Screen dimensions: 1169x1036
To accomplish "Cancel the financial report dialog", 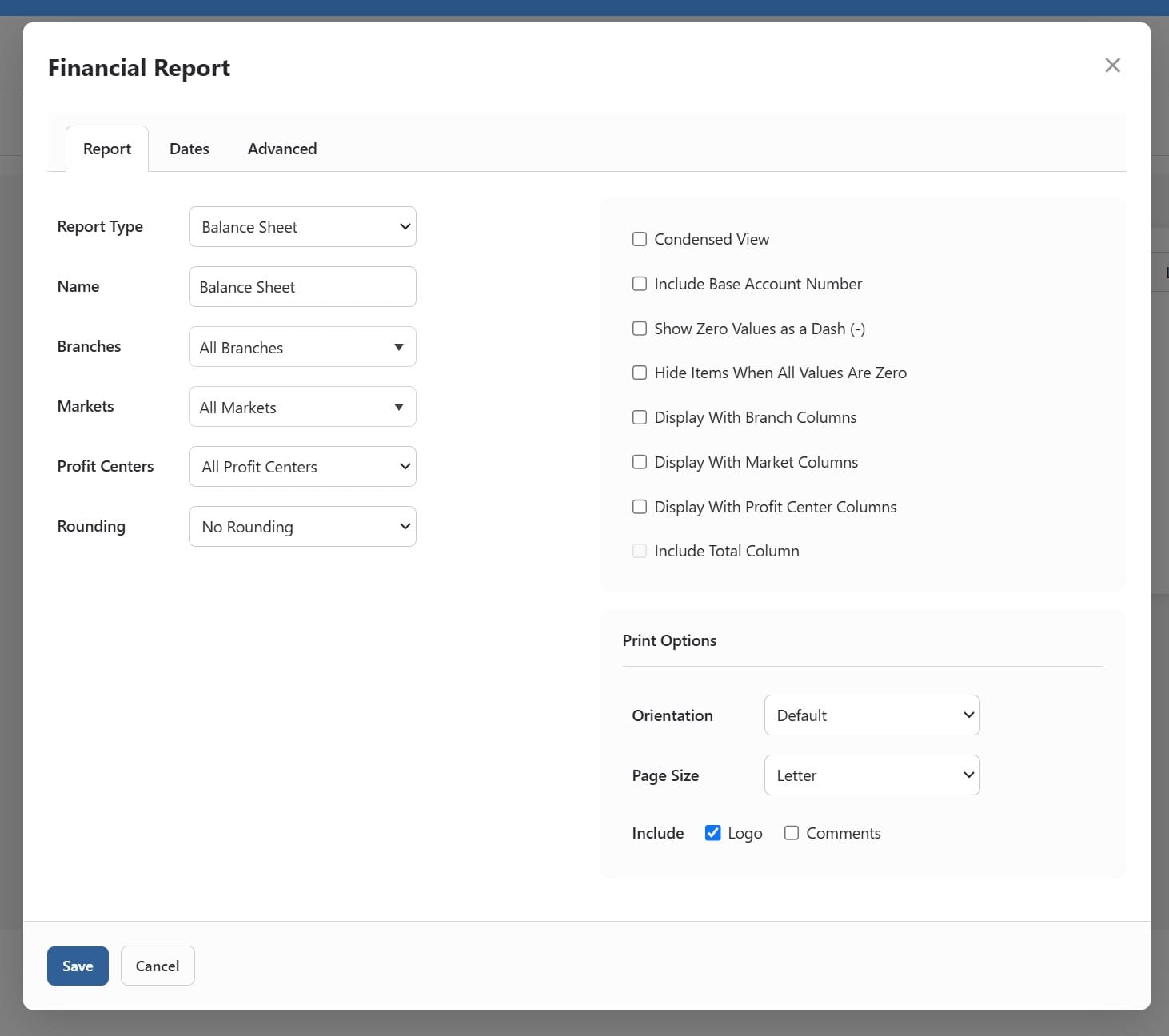I will click(x=158, y=966).
